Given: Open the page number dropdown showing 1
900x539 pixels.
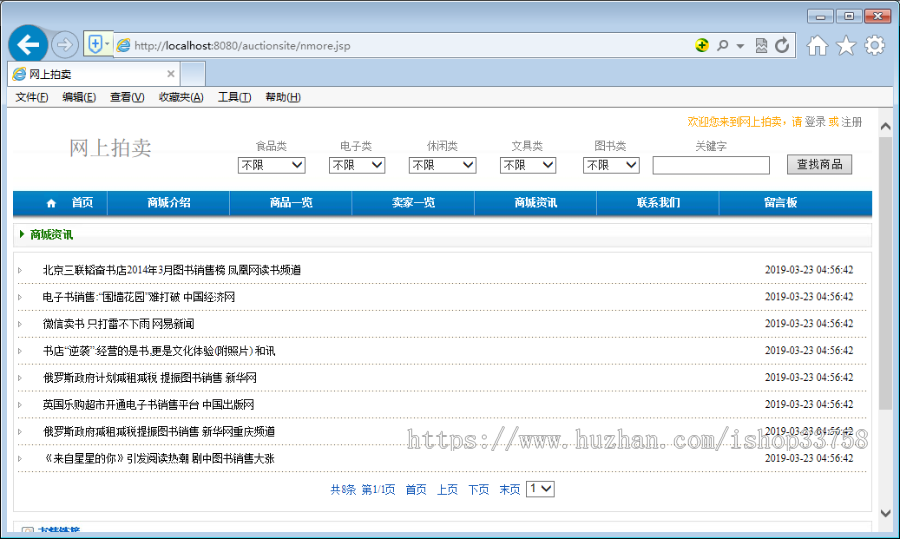Looking at the screenshot, I should [540, 489].
